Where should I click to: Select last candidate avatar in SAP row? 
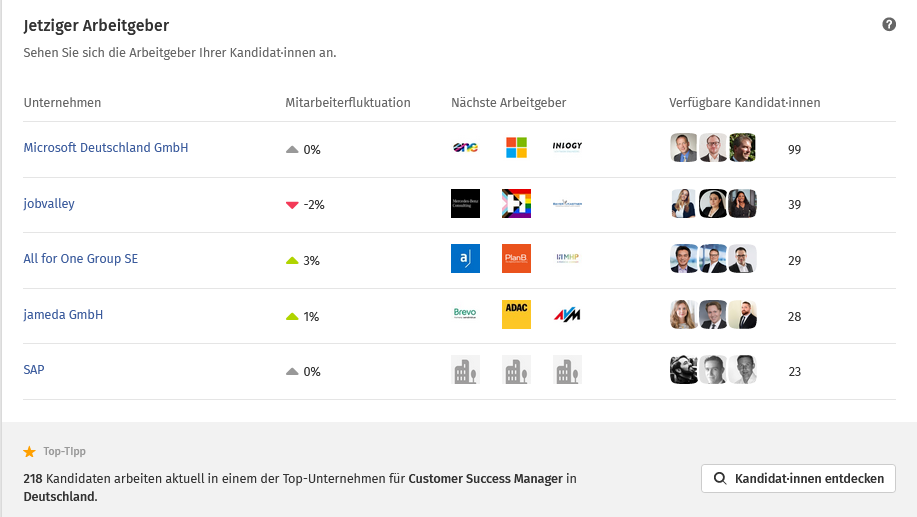click(742, 370)
